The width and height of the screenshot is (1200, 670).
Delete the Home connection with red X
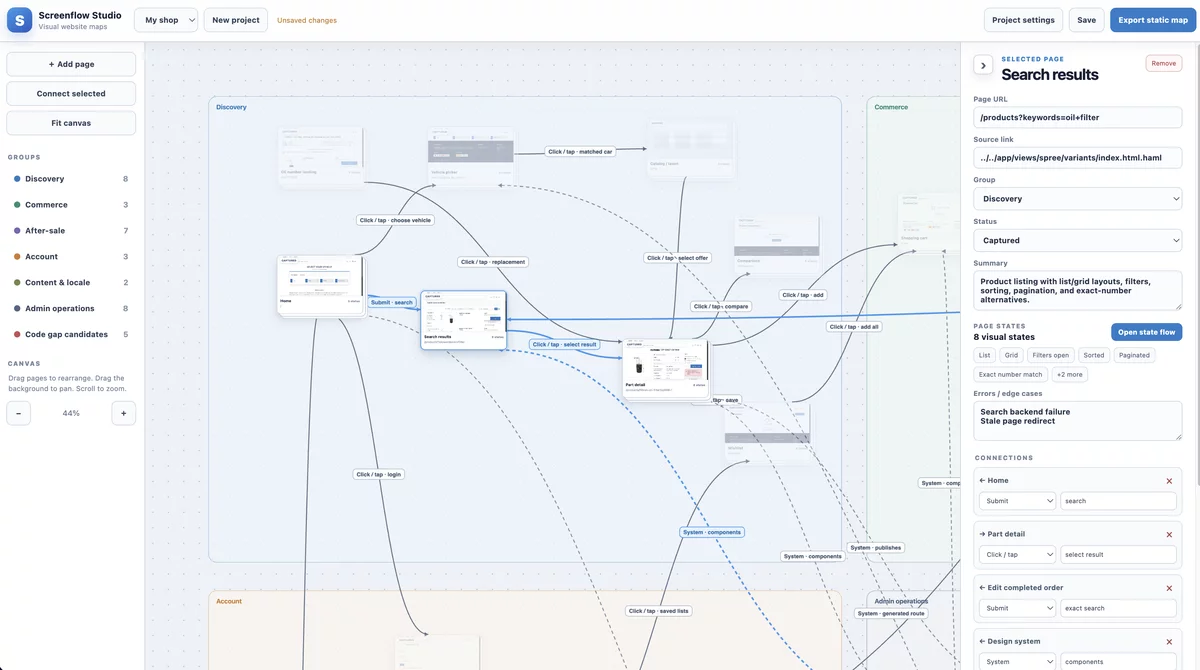1169,481
